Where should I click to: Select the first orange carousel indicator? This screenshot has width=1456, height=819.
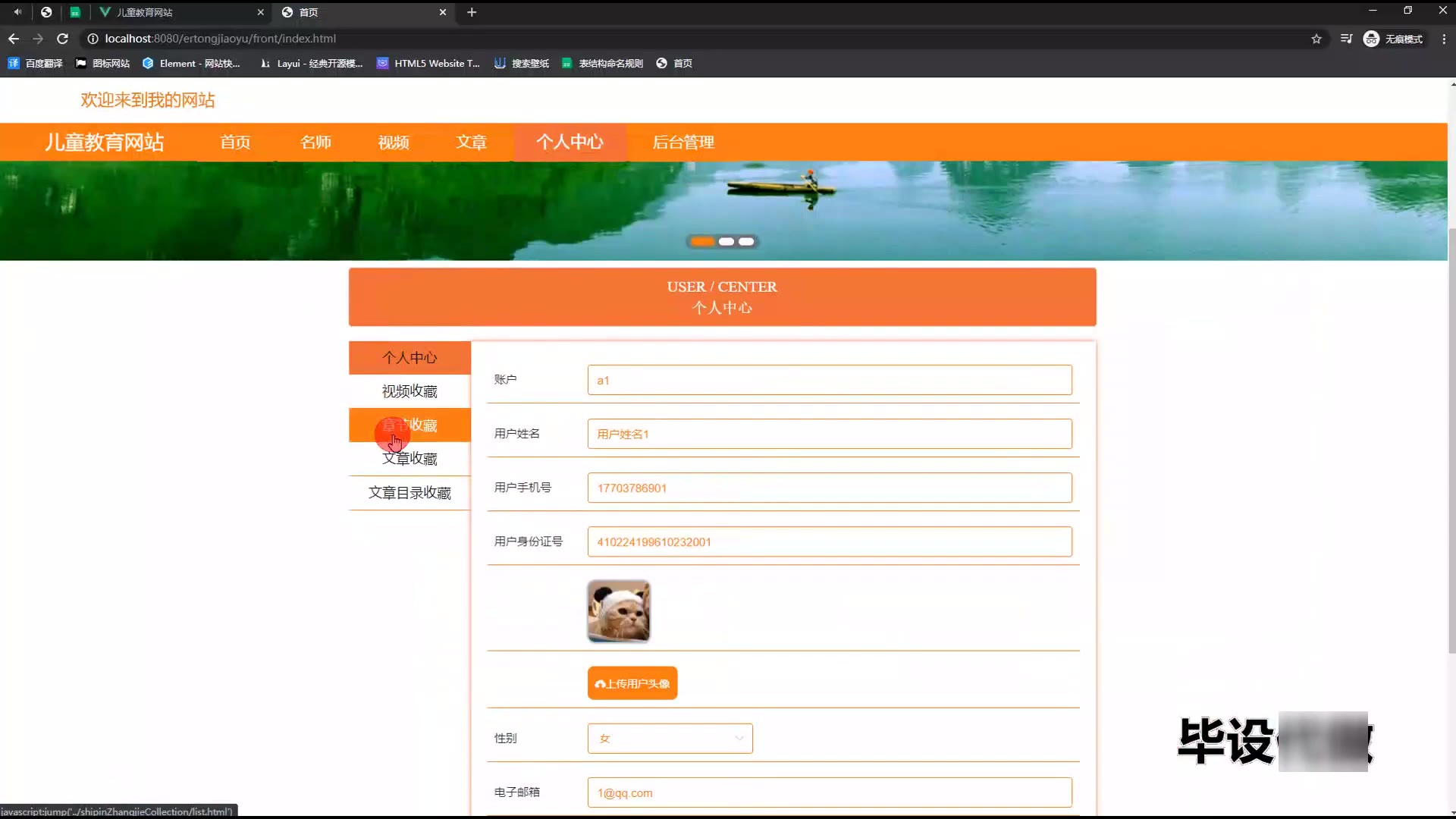702,242
